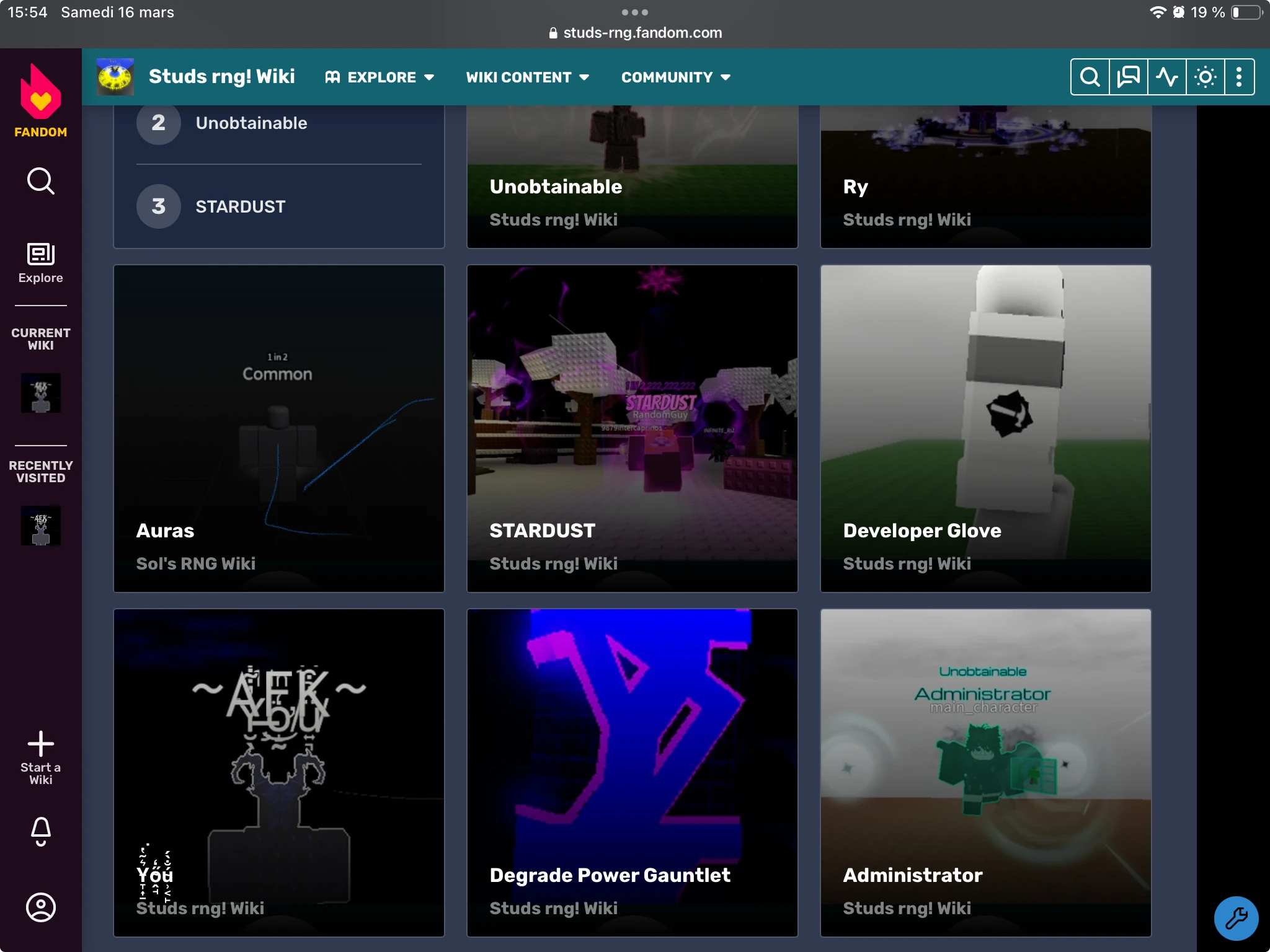Click the Studs rng! Wiki title

coord(221,76)
